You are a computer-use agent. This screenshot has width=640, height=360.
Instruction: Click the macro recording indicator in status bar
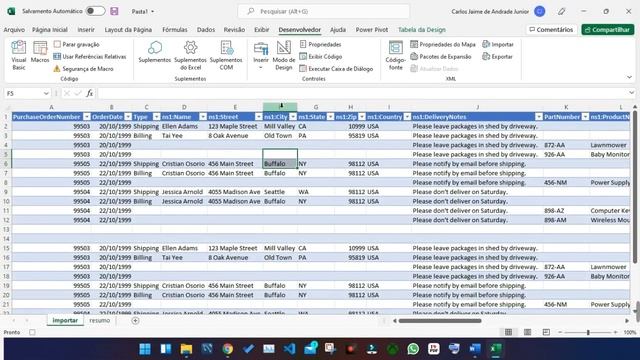click(x=32, y=332)
